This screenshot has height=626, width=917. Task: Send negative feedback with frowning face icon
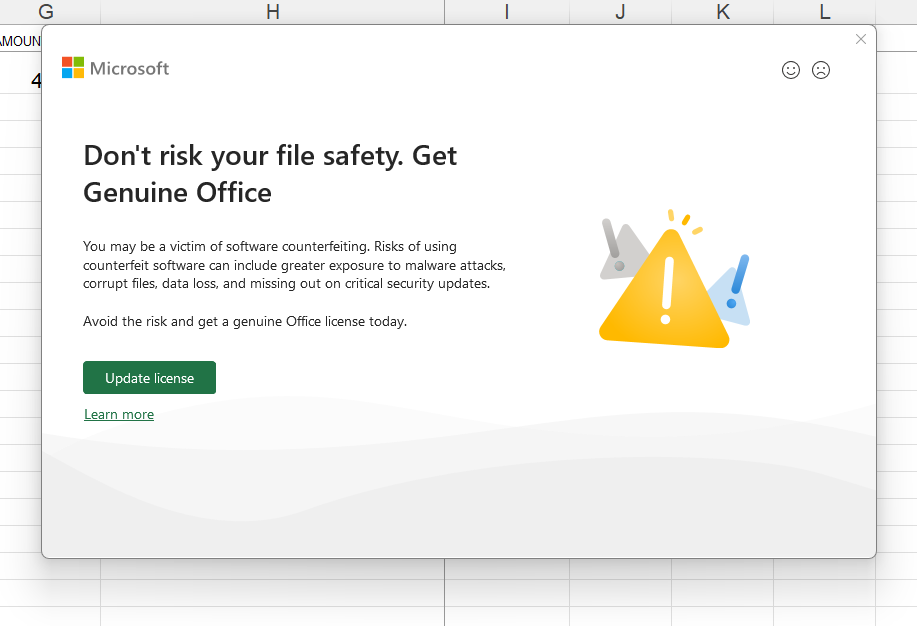coord(821,70)
